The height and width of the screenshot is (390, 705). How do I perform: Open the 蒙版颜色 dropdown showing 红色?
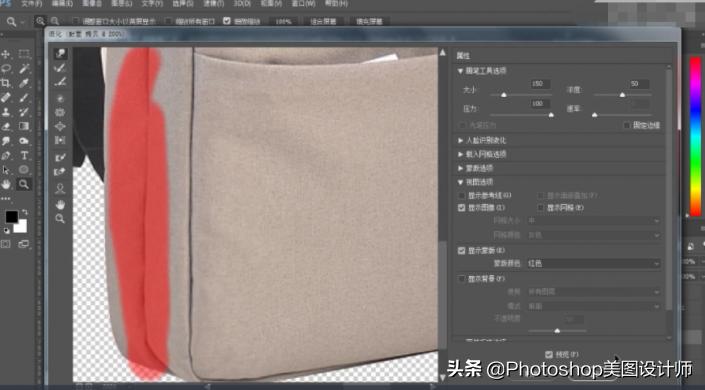point(593,264)
